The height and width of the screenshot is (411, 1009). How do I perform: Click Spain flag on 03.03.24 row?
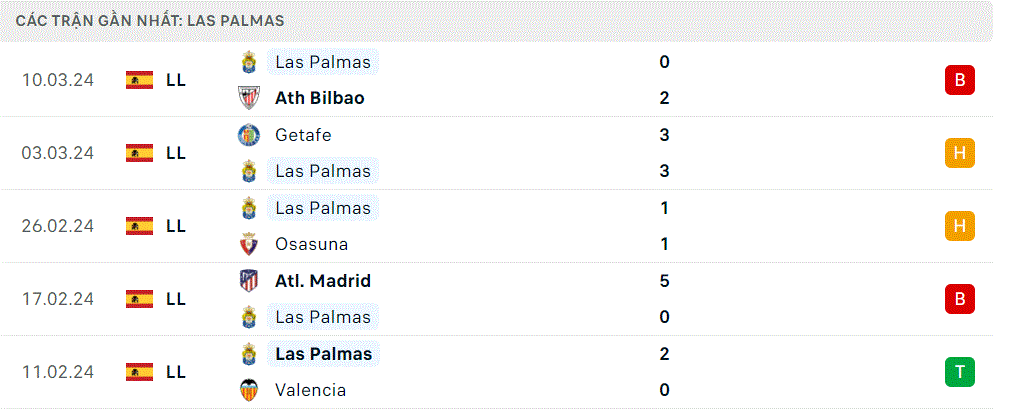140,153
